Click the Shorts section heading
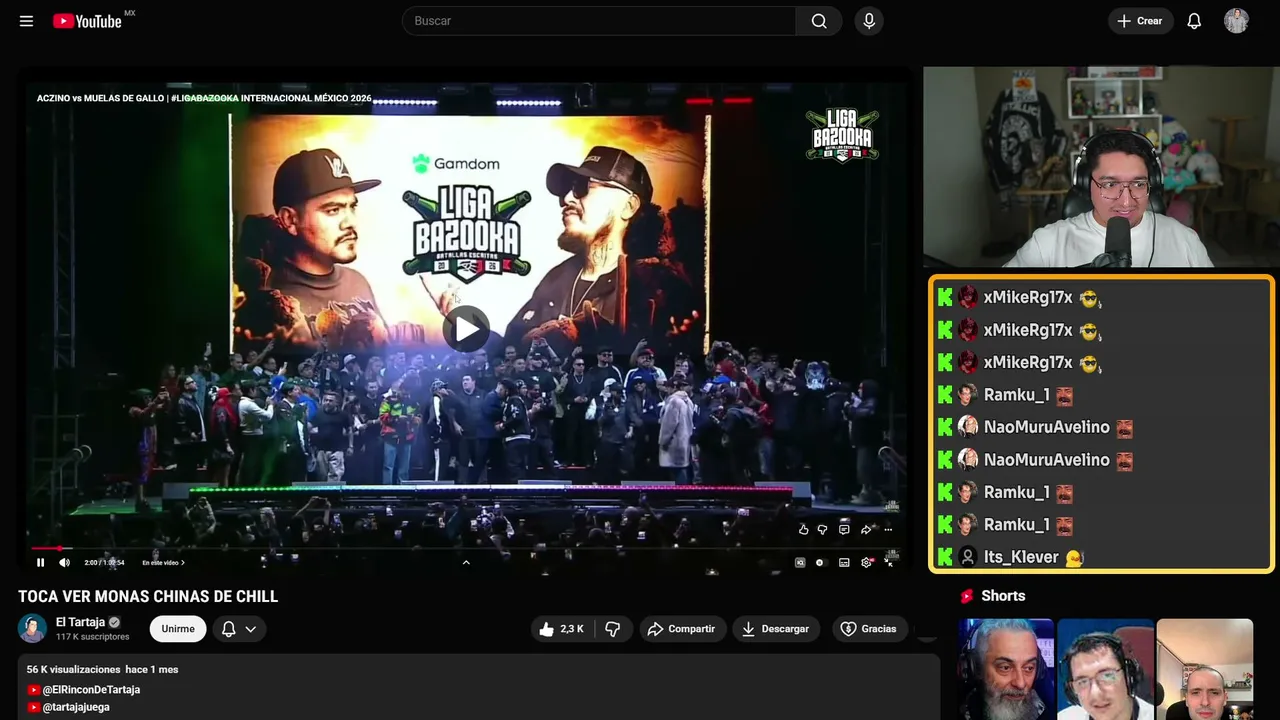1280x720 pixels. point(1003,596)
